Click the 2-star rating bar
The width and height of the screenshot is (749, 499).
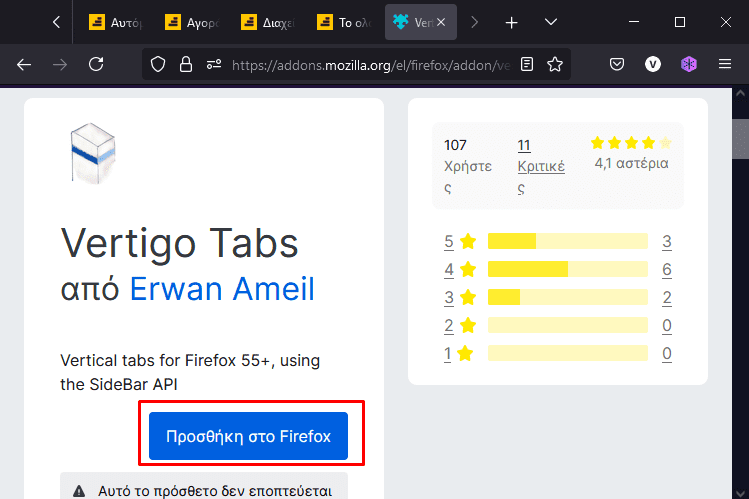click(567, 325)
